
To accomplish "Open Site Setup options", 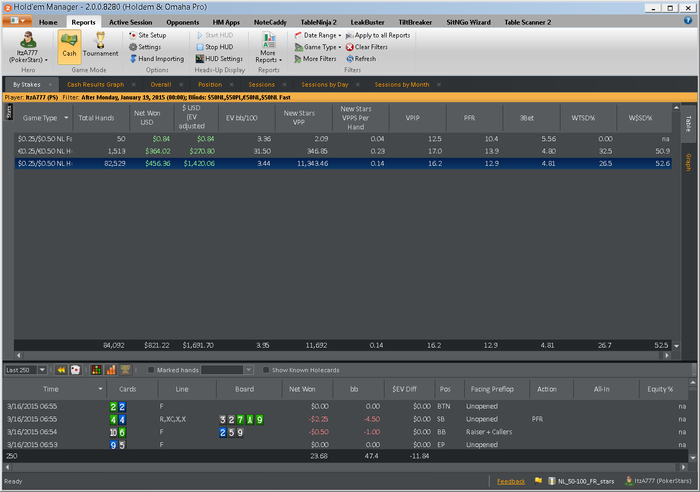I will click(x=147, y=35).
